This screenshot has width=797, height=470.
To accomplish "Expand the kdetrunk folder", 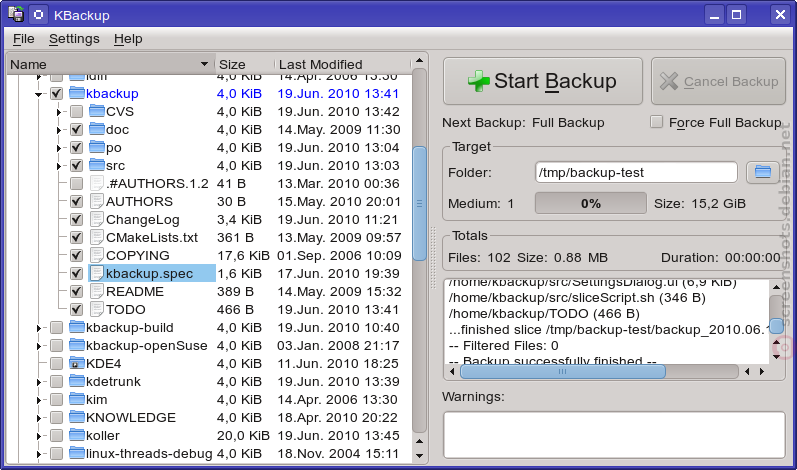I will pos(39,382).
